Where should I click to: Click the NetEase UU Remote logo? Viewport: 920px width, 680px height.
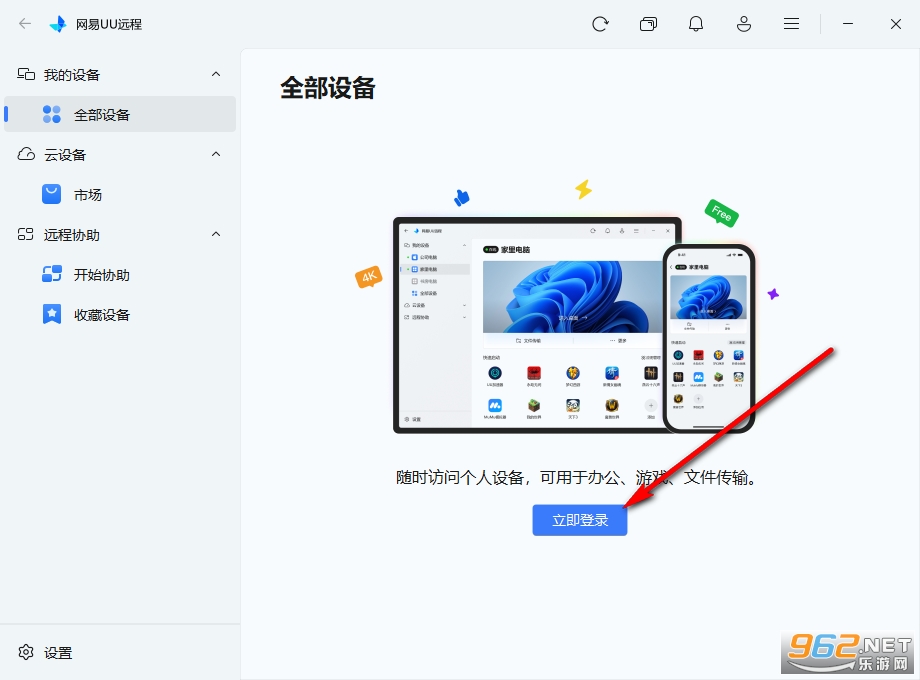(x=58, y=24)
